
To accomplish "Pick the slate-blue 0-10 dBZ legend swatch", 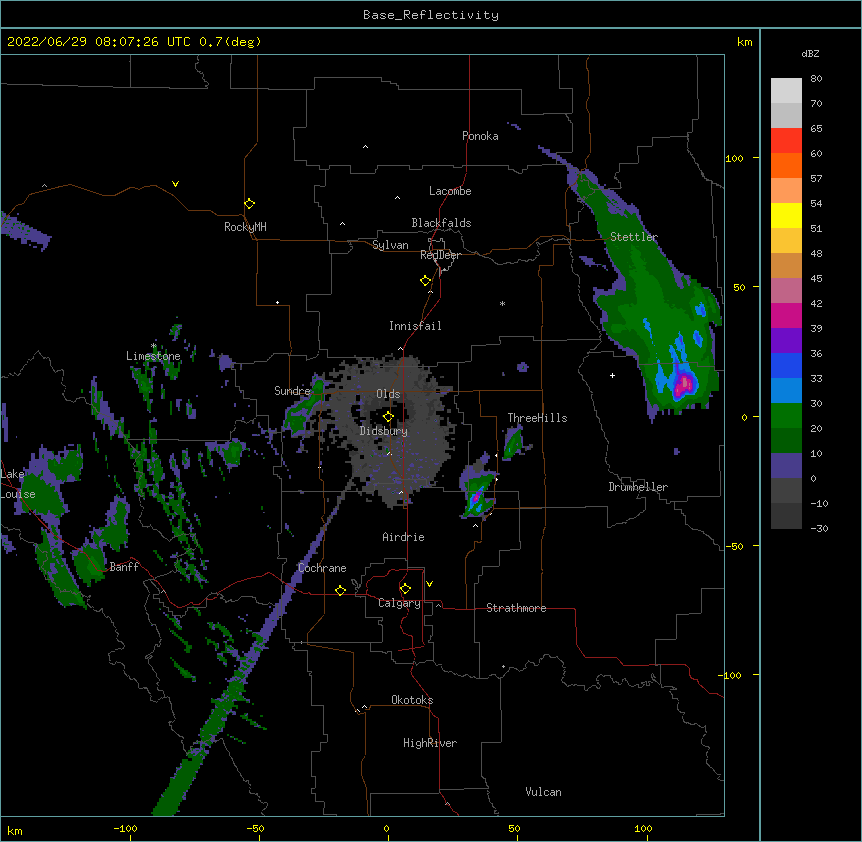I will tap(786, 465).
